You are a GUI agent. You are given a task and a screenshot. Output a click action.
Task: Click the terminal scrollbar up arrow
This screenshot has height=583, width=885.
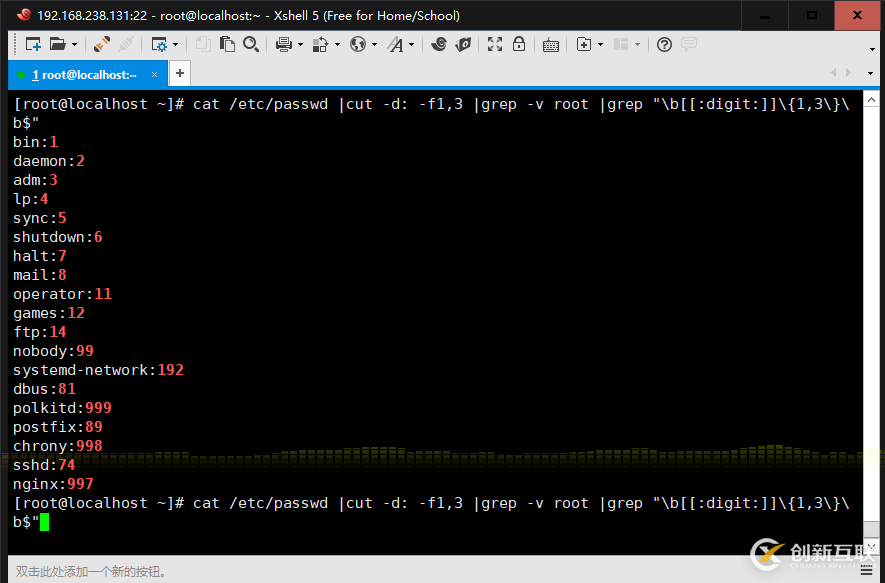pos(871,100)
